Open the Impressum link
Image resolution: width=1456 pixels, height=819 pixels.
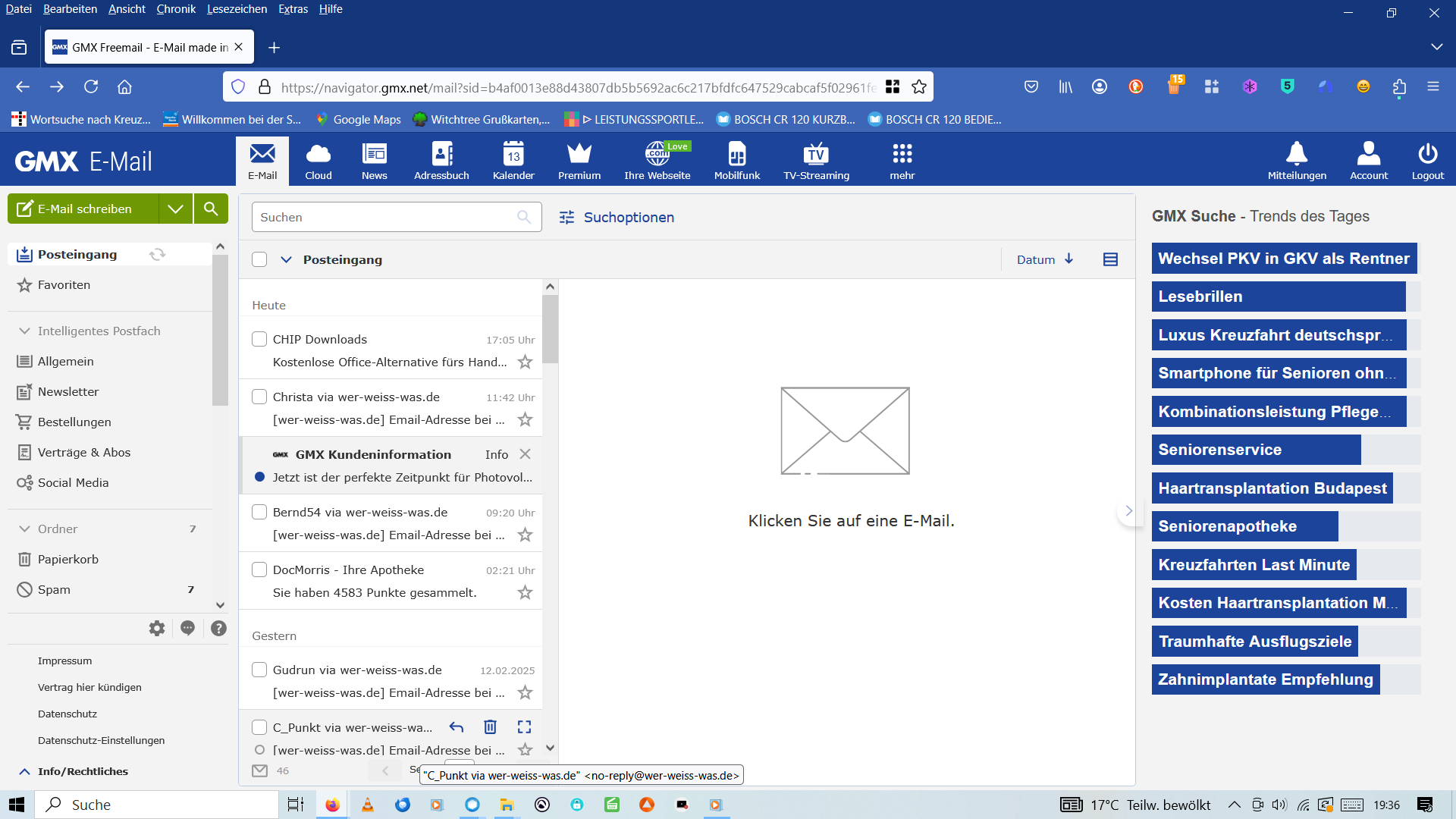click(64, 661)
